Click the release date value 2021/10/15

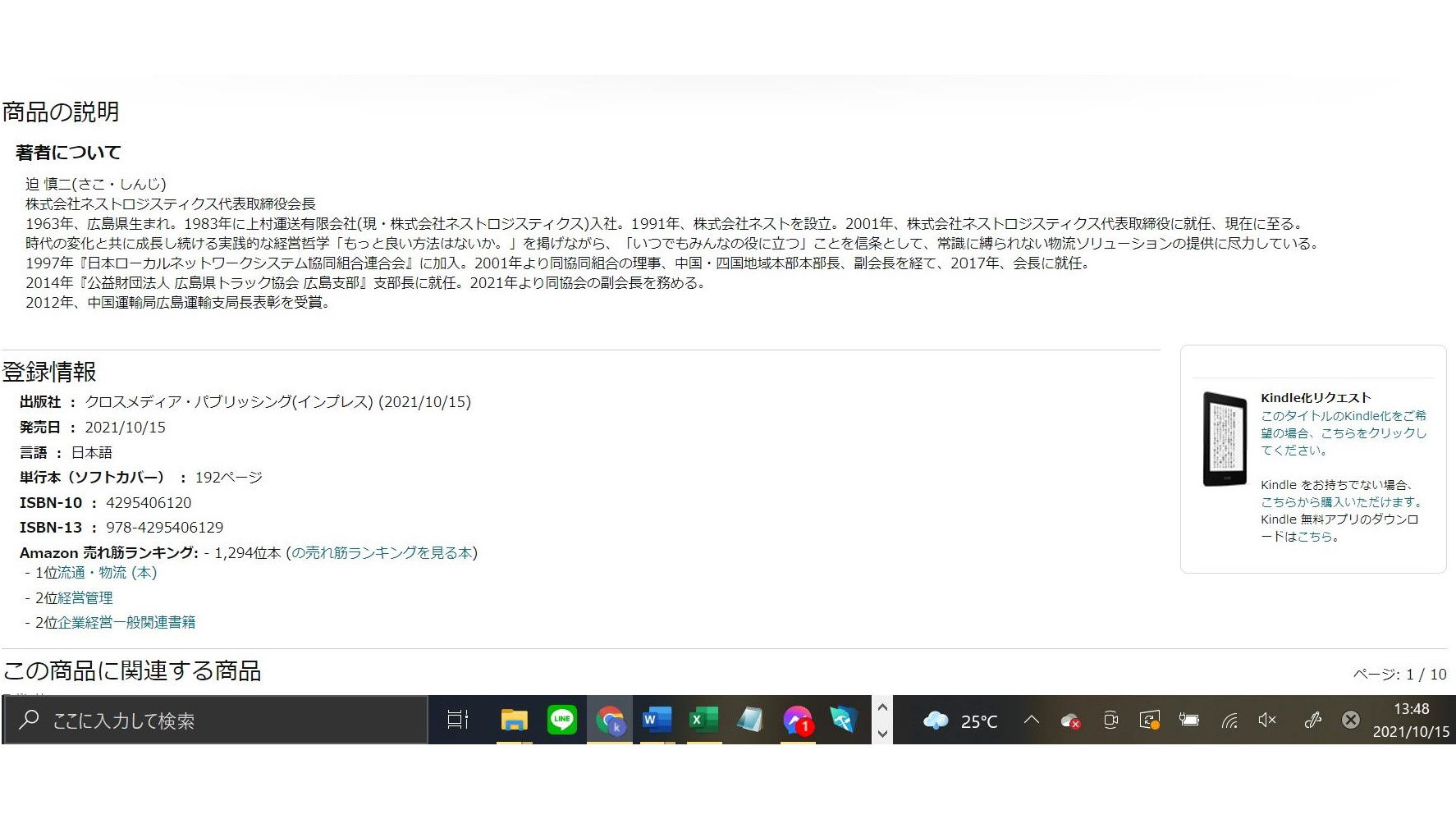point(125,427)
